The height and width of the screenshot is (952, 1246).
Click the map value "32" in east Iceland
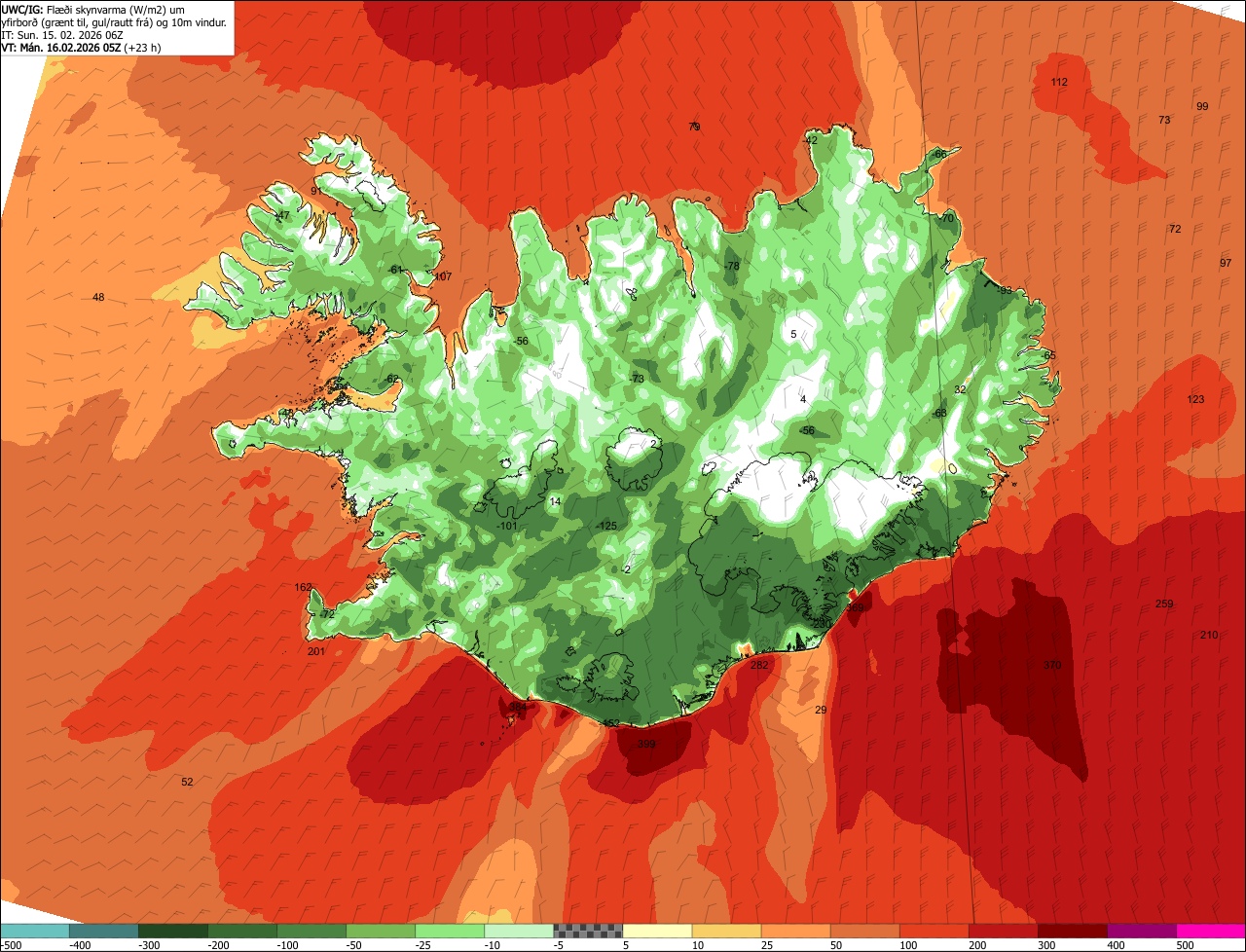pos(960,389)
